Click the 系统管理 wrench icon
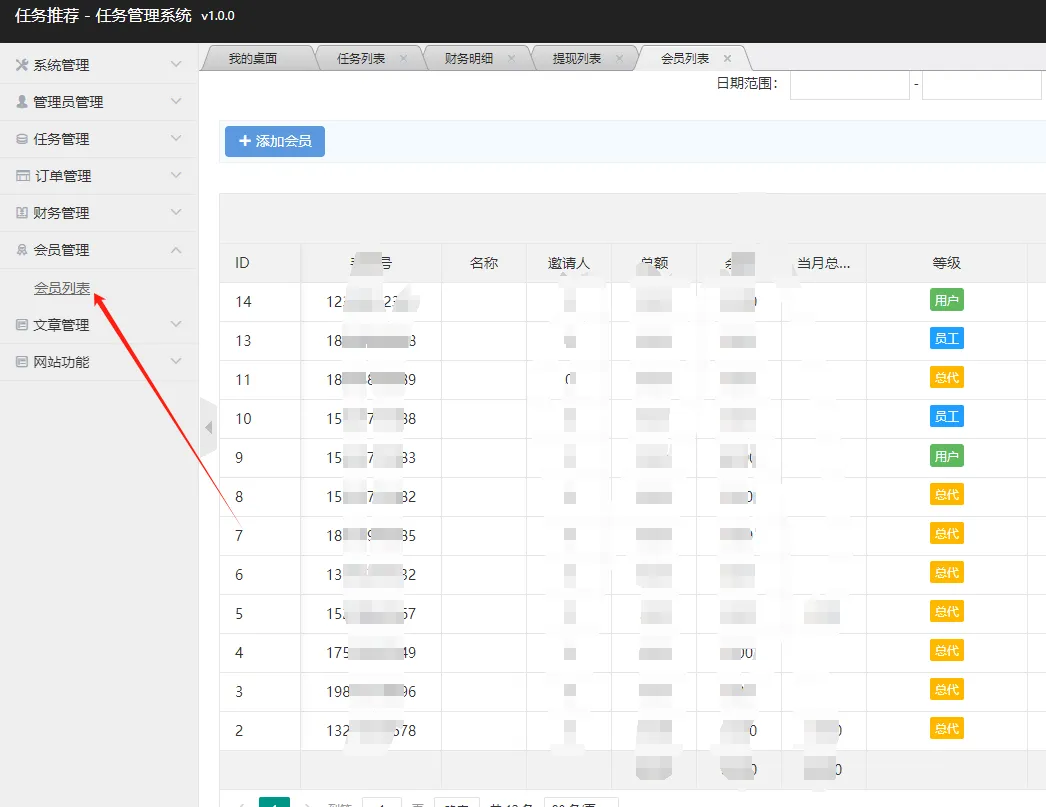This screenshot has width=1046, height=807. [x=22, y=65]
